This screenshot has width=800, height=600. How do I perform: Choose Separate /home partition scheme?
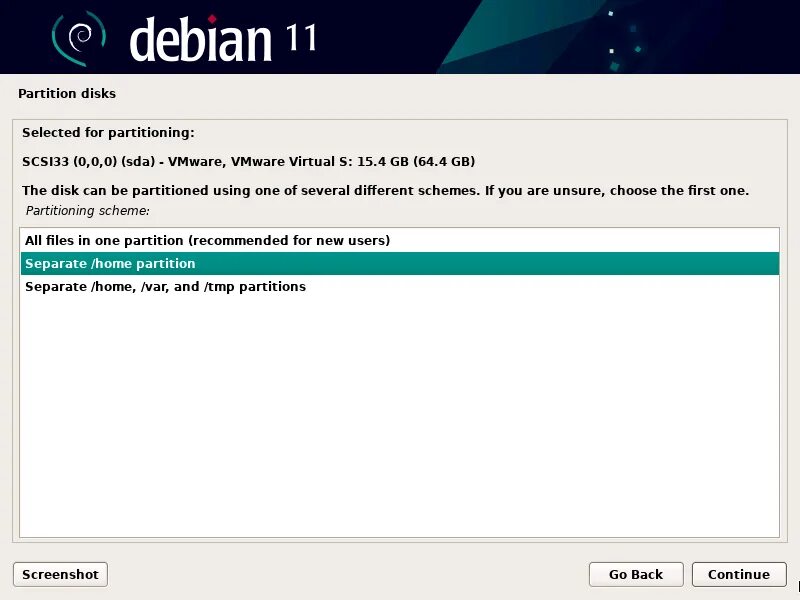click(x=399, y=263)
